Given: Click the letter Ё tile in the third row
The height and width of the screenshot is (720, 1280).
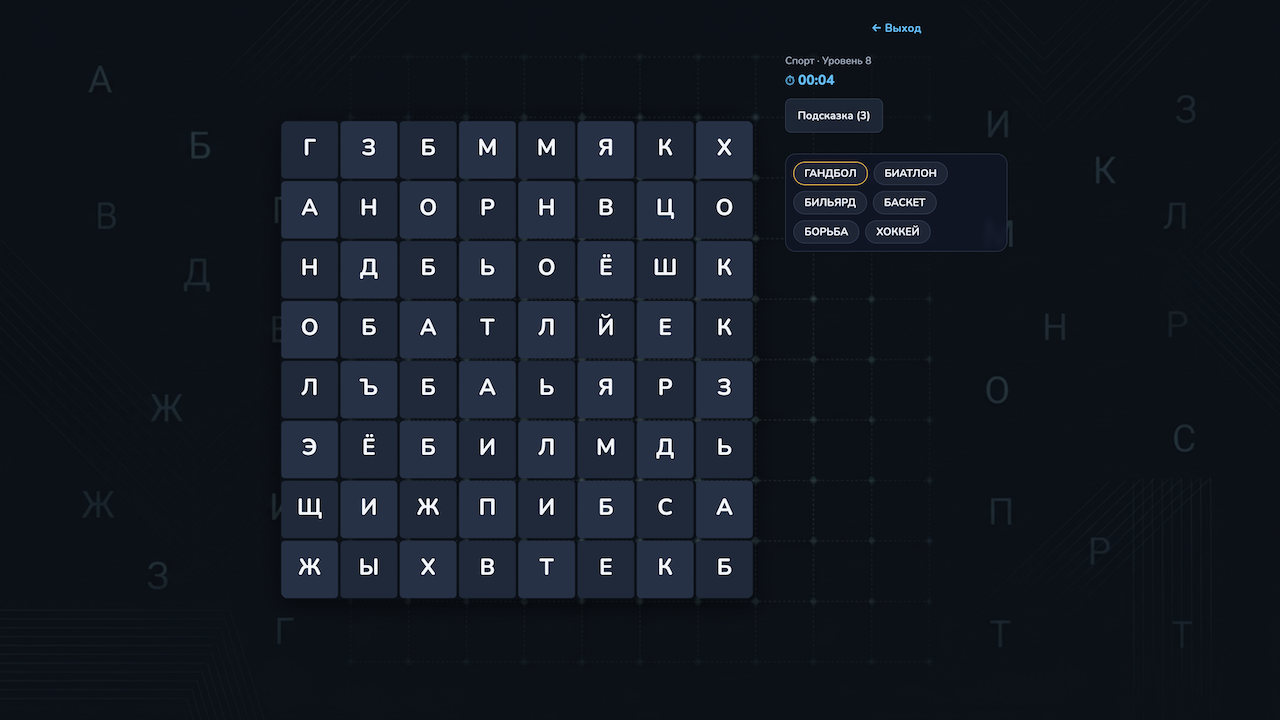Looking at the screenshot, I should tap(606, 268).
